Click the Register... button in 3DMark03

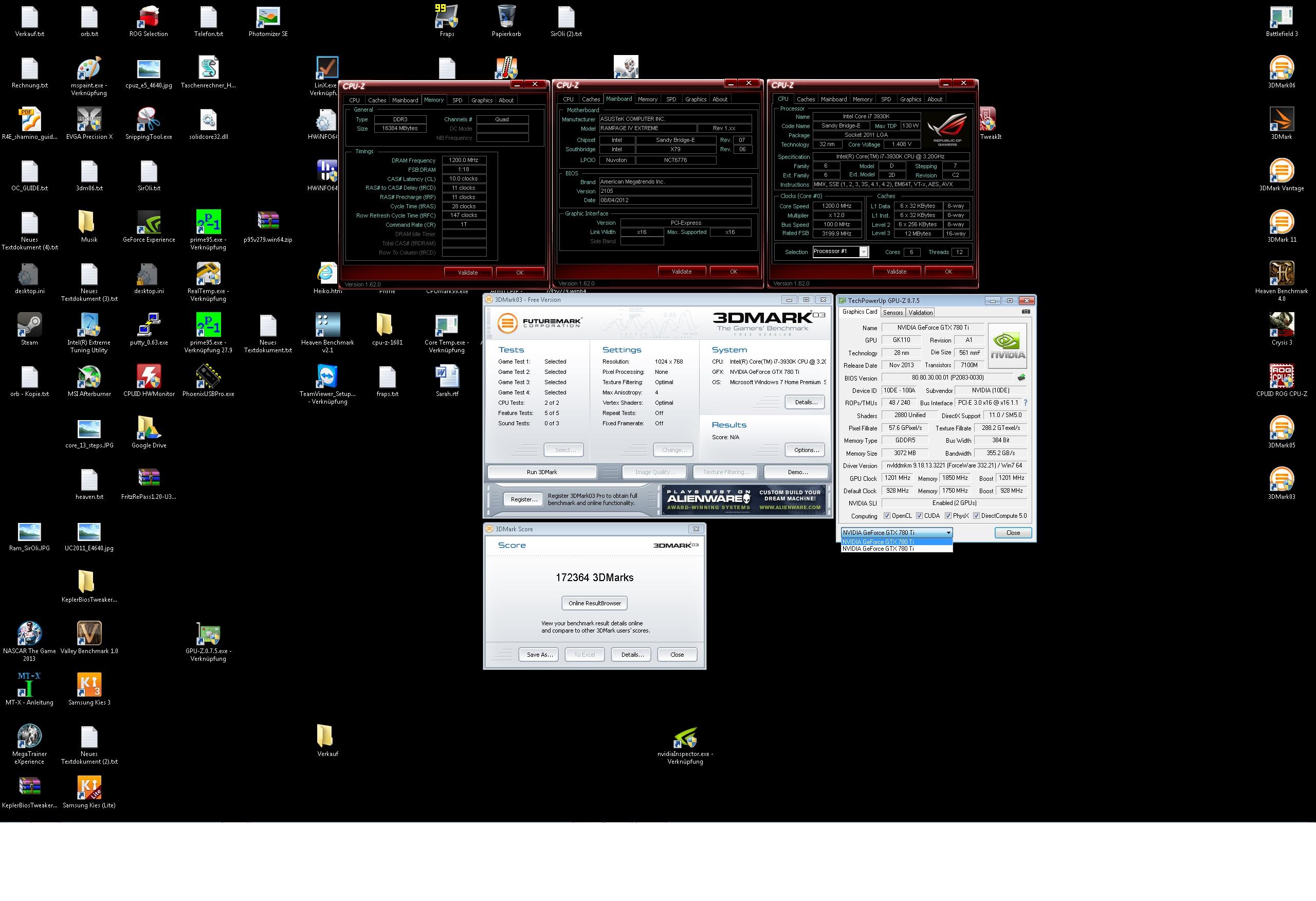point(524,499)
